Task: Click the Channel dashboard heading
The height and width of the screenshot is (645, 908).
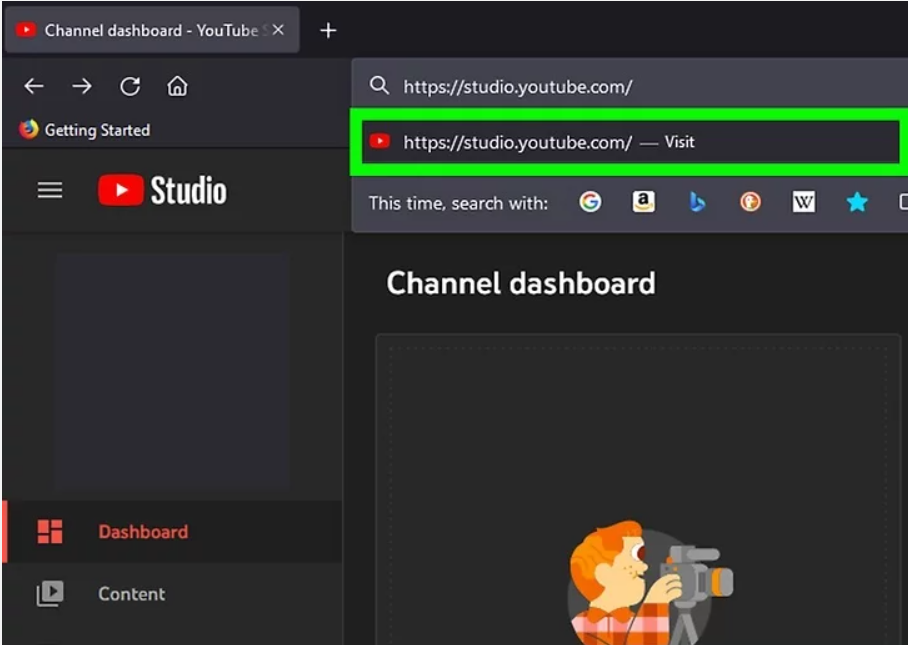Action: click(521, 283)
